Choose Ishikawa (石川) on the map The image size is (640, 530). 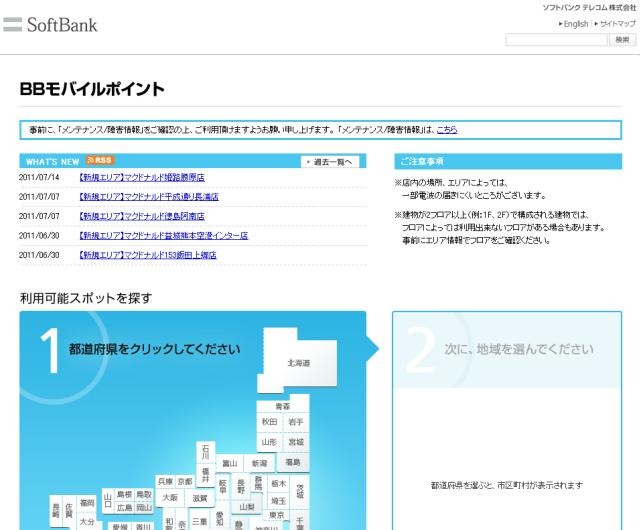tap(205, 451)
